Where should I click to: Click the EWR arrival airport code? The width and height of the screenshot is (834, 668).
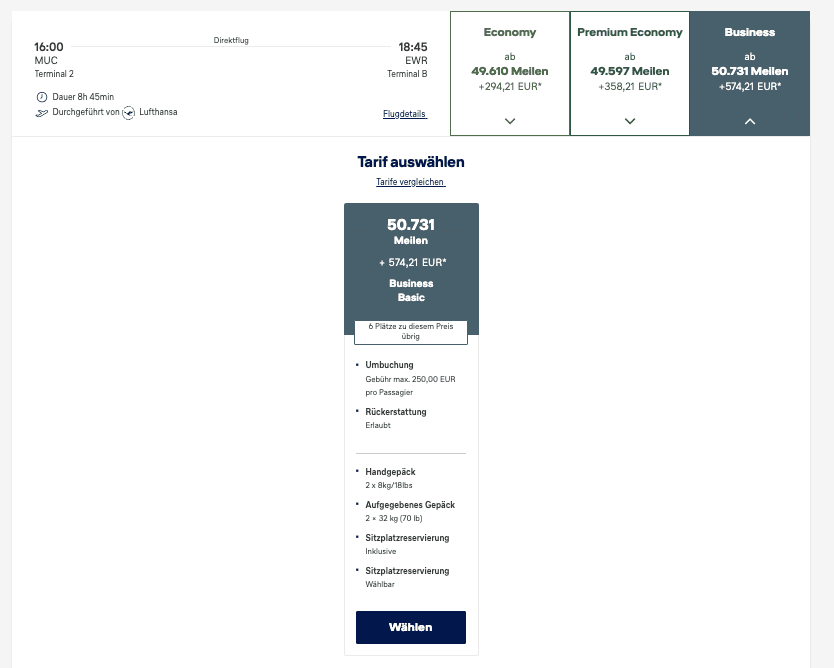click(x=416, y=60)
